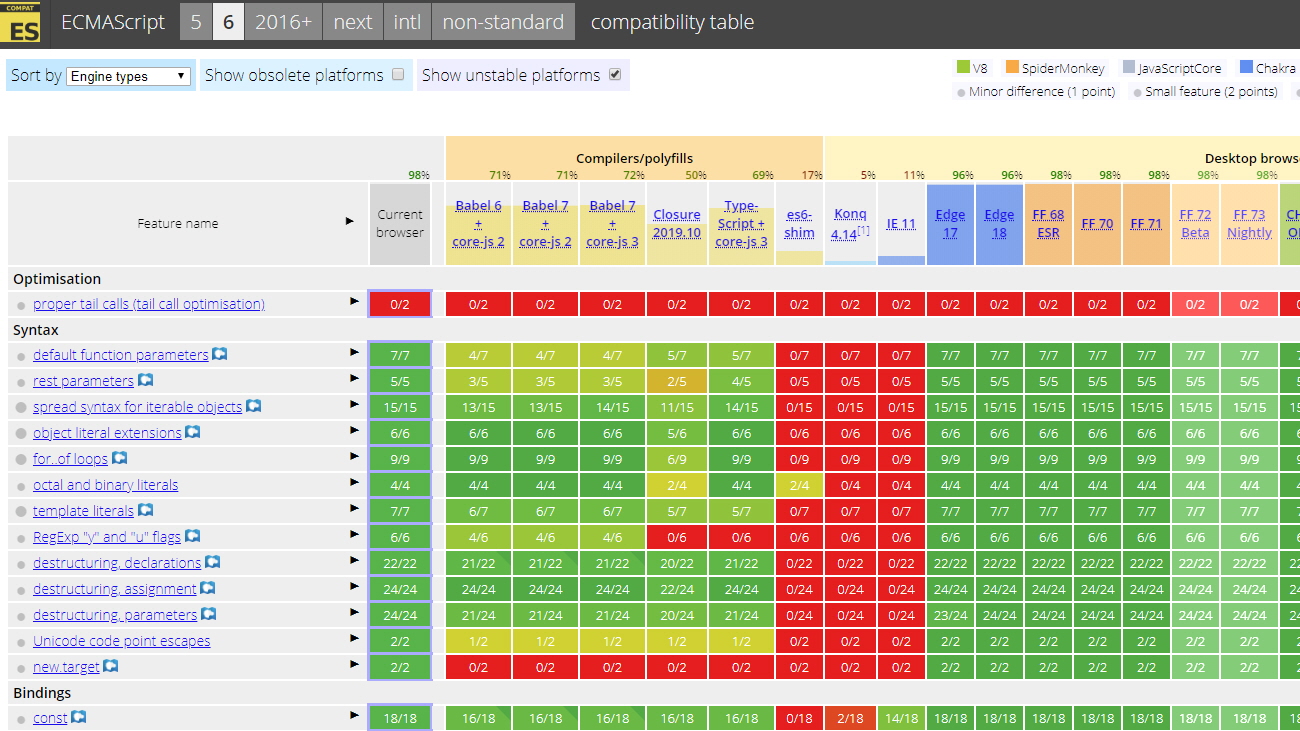Open the icon beside RegExp "y" and "u" flags
This screenshot has height=731, width=1300.
pyautogui.click(x=193, y=536)
